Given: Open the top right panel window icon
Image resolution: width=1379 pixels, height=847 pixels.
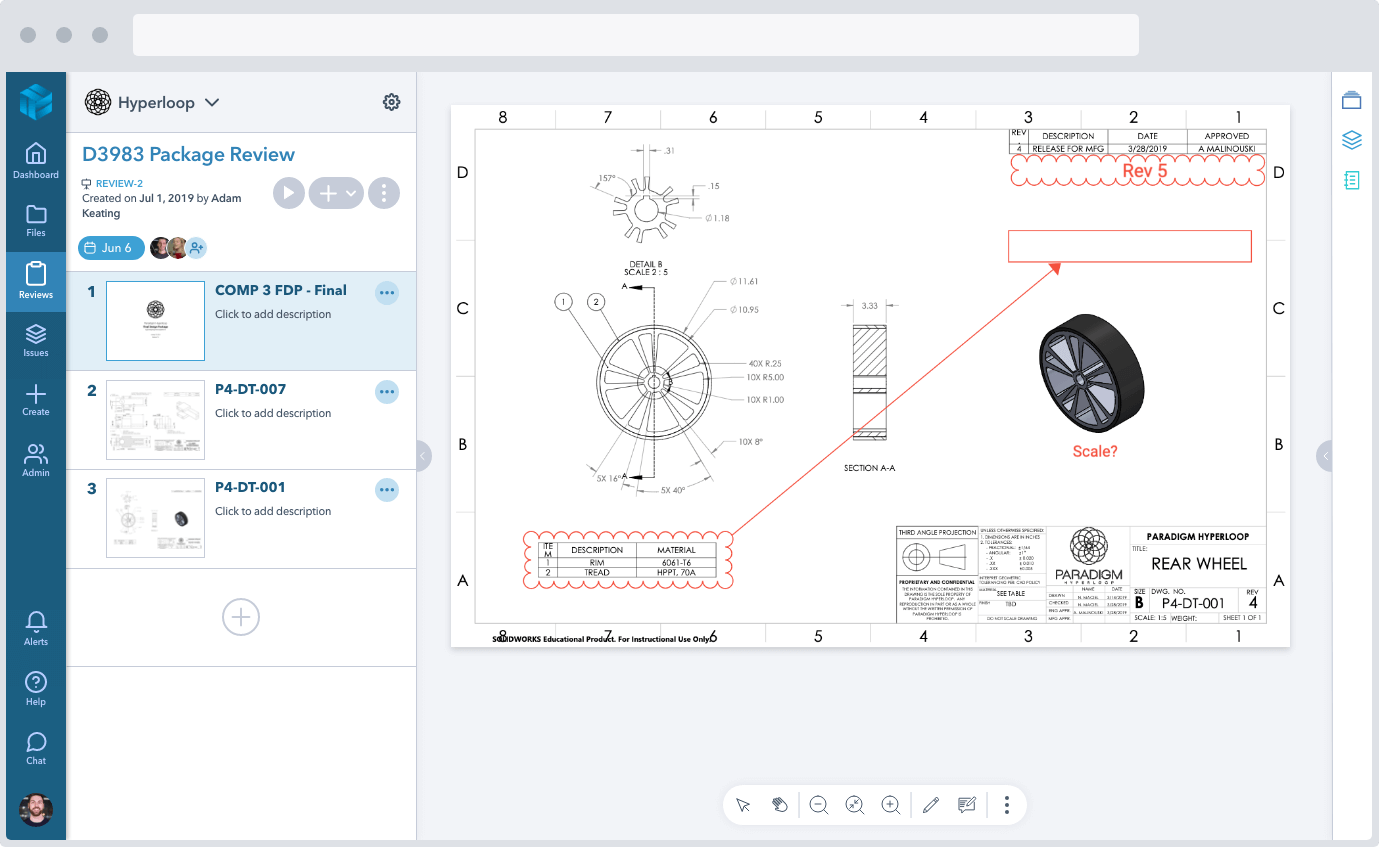Looking at the screenshot, I should (x=1352, y=99).
